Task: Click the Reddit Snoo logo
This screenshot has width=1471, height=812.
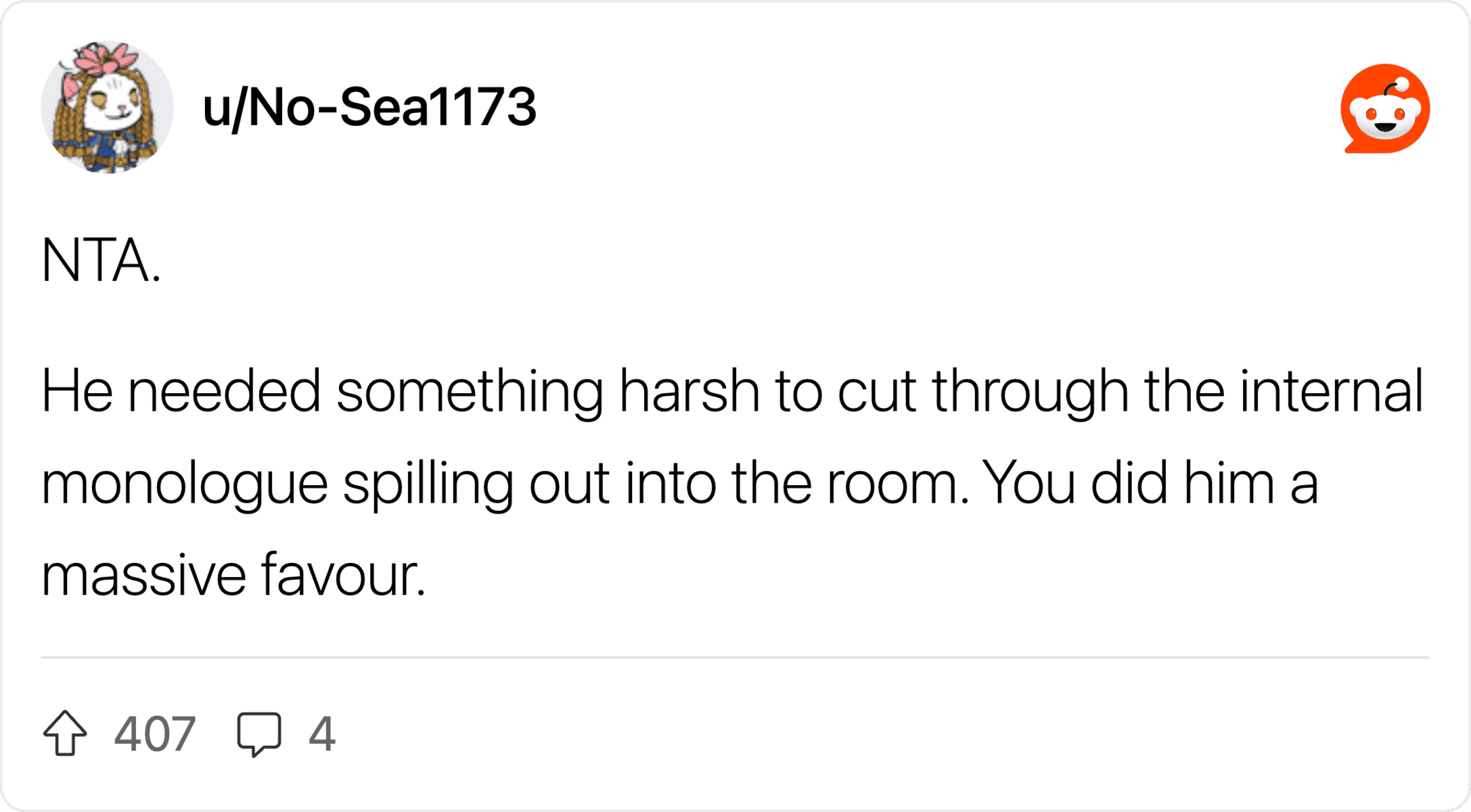Action: (x=1385, y=109)
